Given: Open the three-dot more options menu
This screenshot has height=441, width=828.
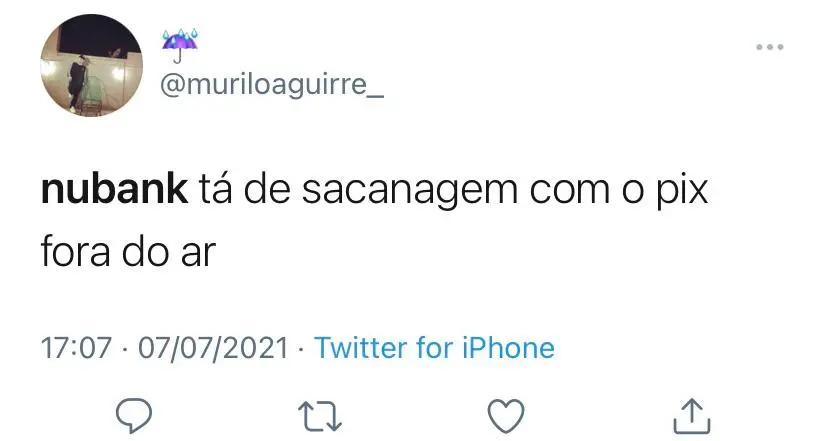Looking at the screenshot, I should (770, 48).
